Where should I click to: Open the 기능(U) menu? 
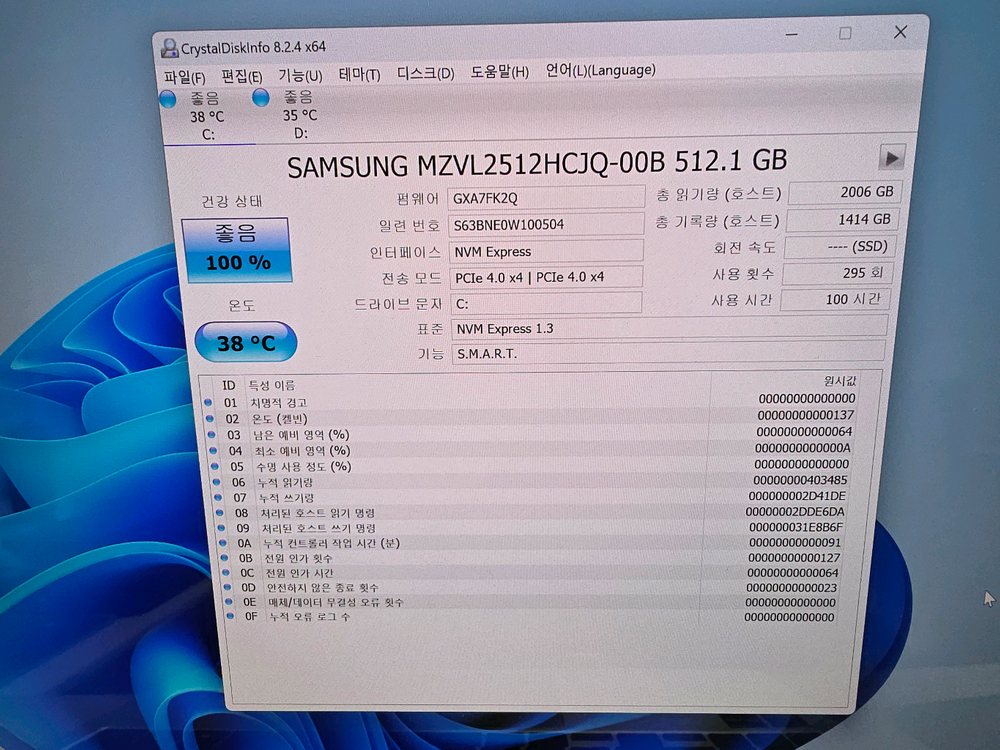(300, 70)
